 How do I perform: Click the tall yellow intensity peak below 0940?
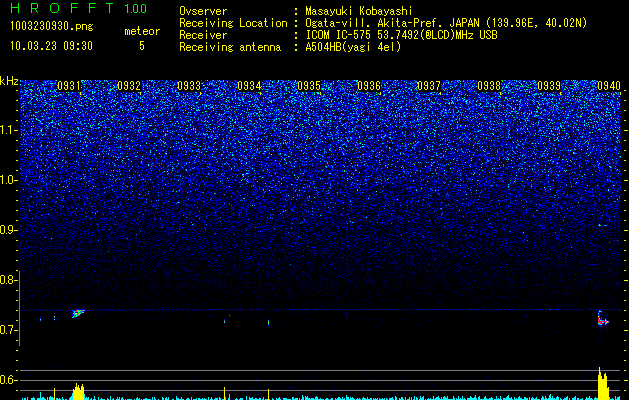(603, 384)
